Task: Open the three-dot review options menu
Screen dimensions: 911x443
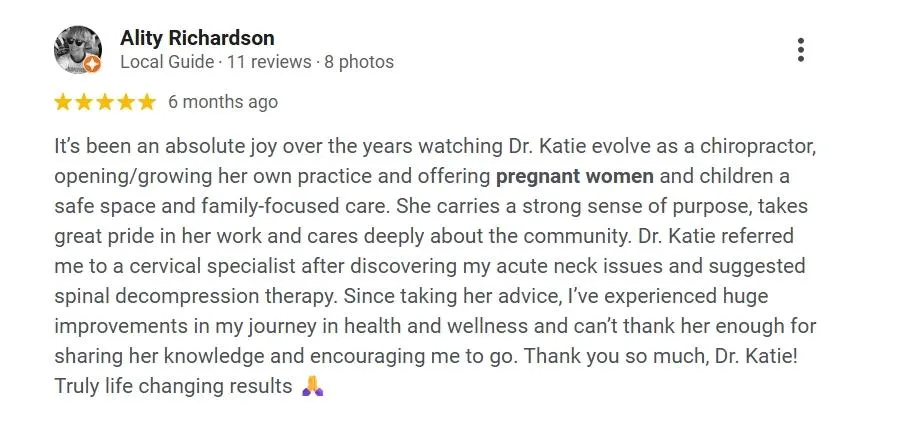Action: (801, 50)
